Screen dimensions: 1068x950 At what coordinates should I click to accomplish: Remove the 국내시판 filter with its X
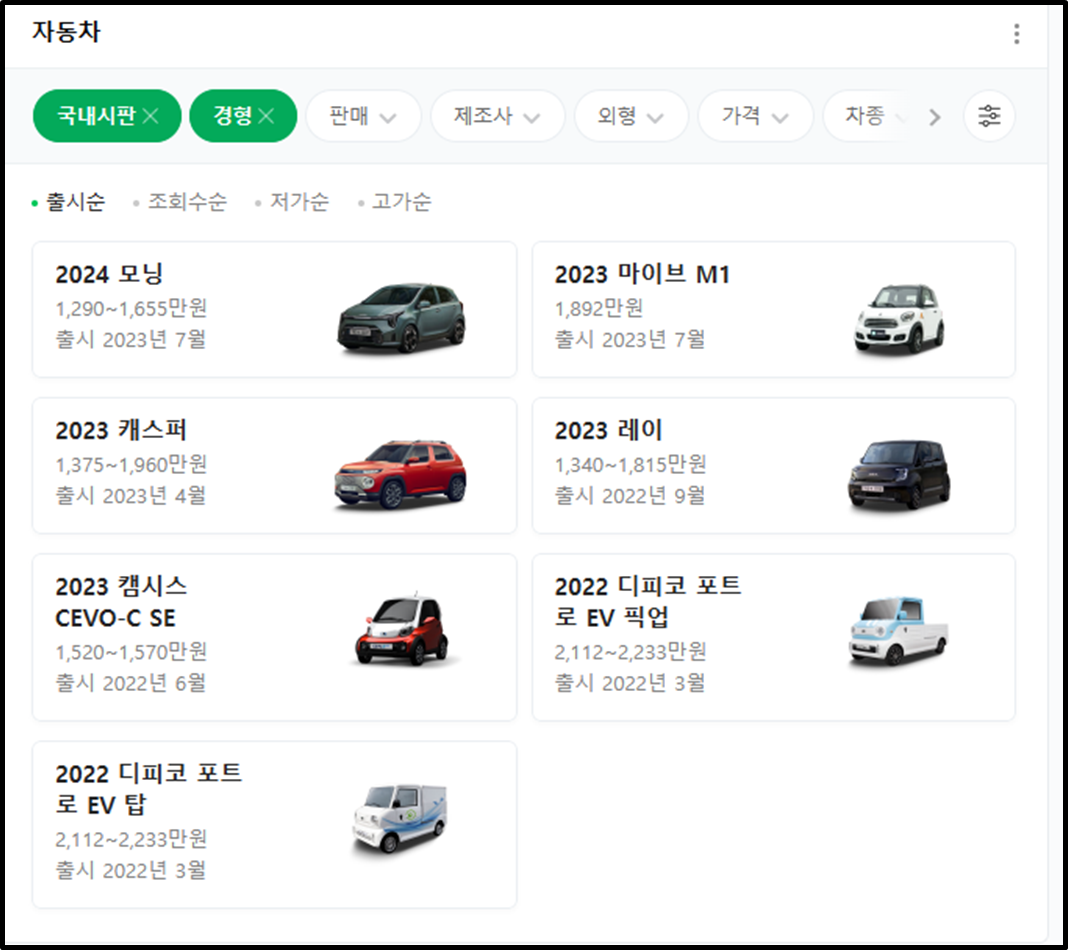(151, 116)
